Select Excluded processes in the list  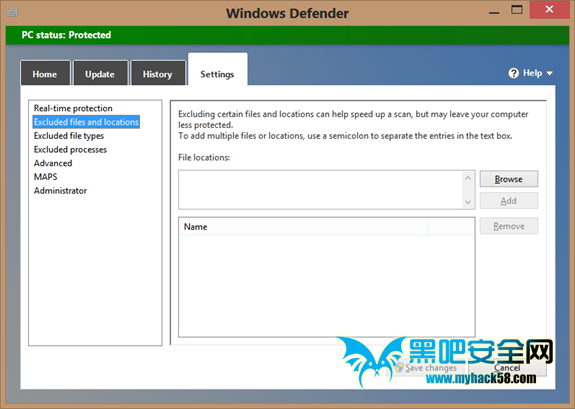click(70, 149)
